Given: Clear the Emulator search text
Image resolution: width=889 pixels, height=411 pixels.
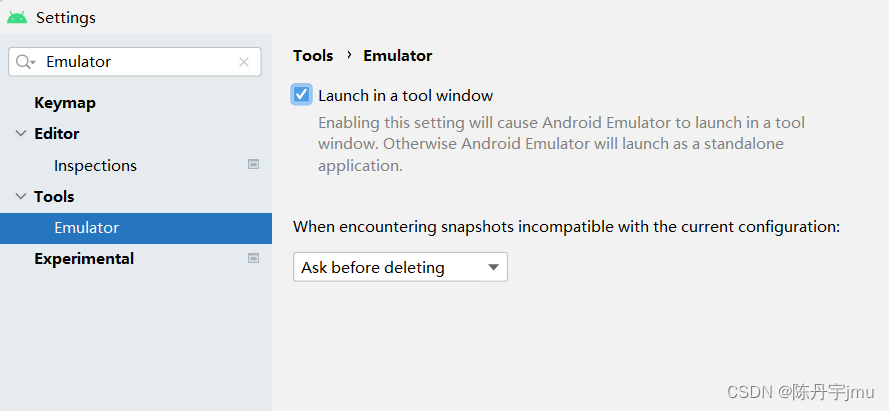Looking at the screenshot, I should pos(244,62).
